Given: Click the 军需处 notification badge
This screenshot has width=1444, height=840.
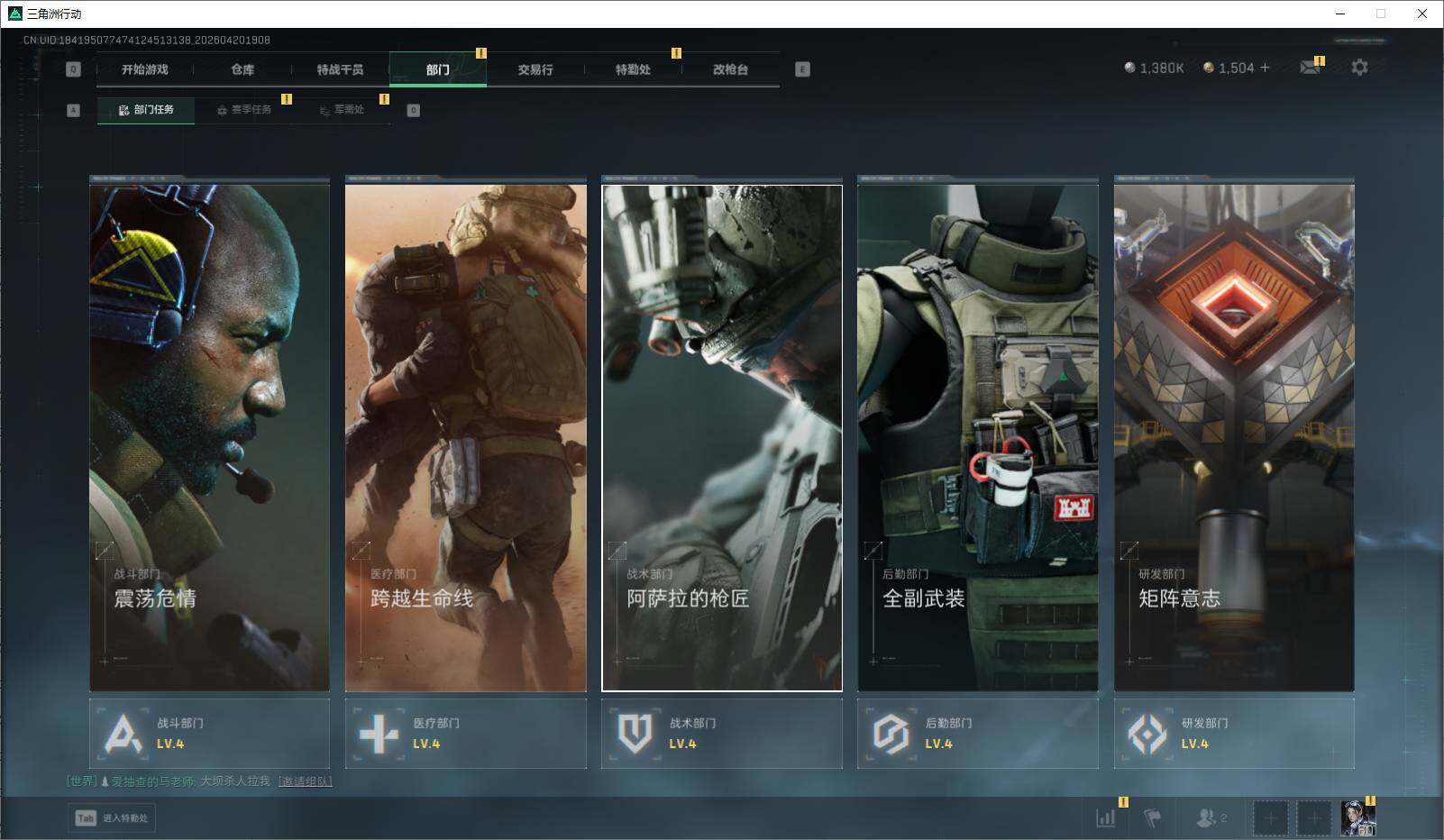Looking at the screenshot, I should click(384, 99).
